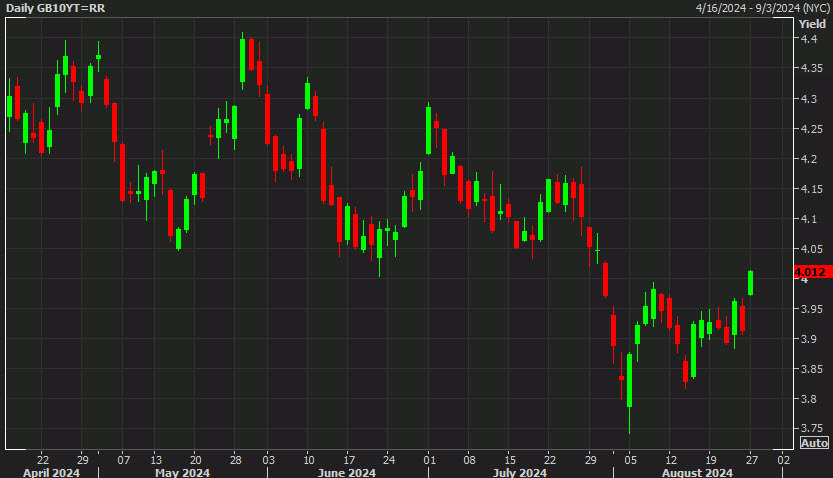Click the Daily GB10YT=RR chart title
Viewport: 833px width, 478px height.
[55, 8]
